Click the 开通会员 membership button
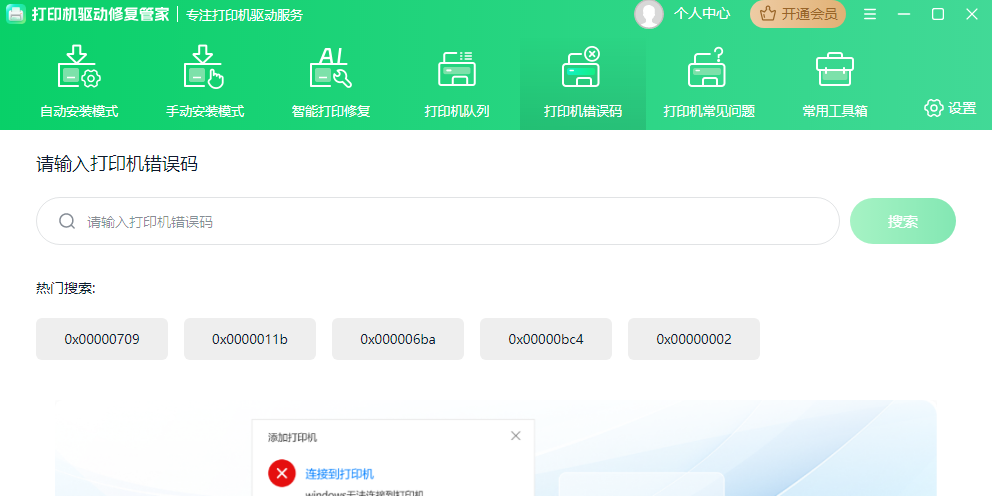The image size is (992, 496). 798,14
